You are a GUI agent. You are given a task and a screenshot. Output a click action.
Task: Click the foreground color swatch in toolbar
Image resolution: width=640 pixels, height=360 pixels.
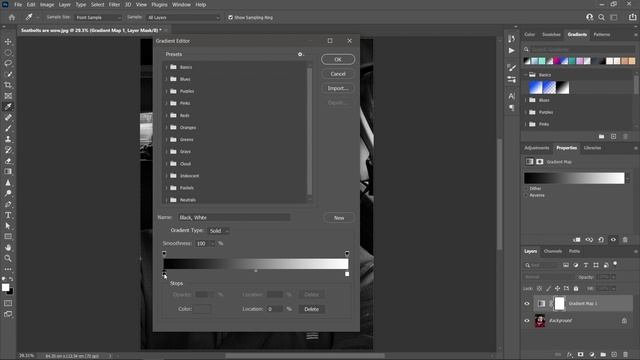(x=6, y=287)
